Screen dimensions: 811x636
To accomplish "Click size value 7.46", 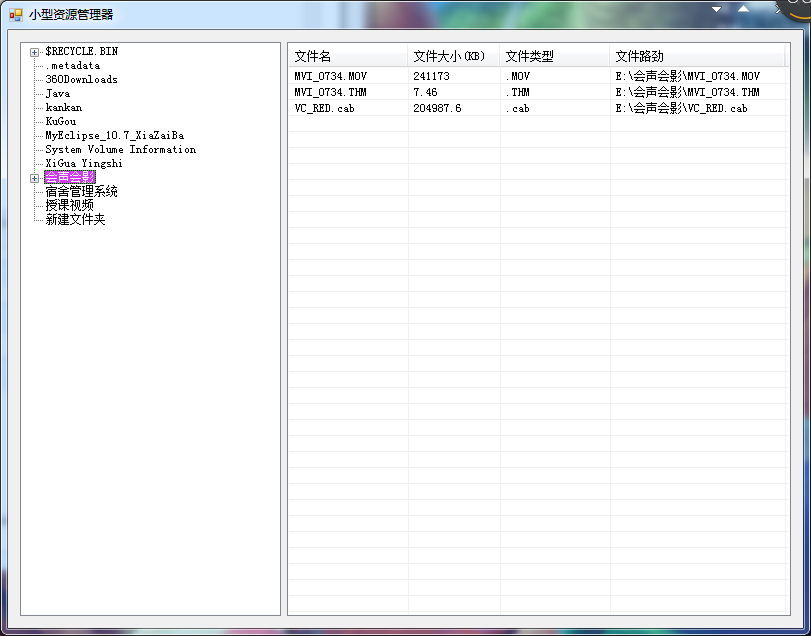I will coord(425,92).
